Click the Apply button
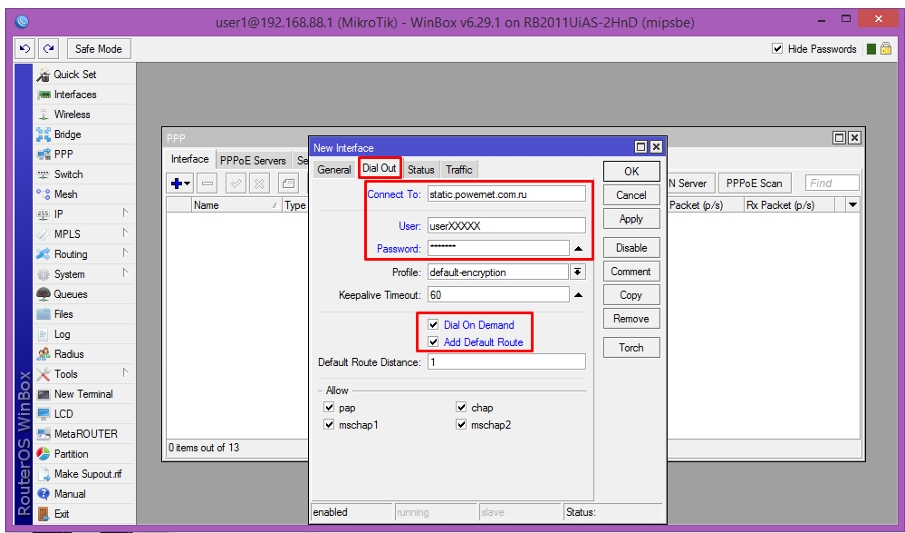Screen dimensions: 905x533 (631, 219)
